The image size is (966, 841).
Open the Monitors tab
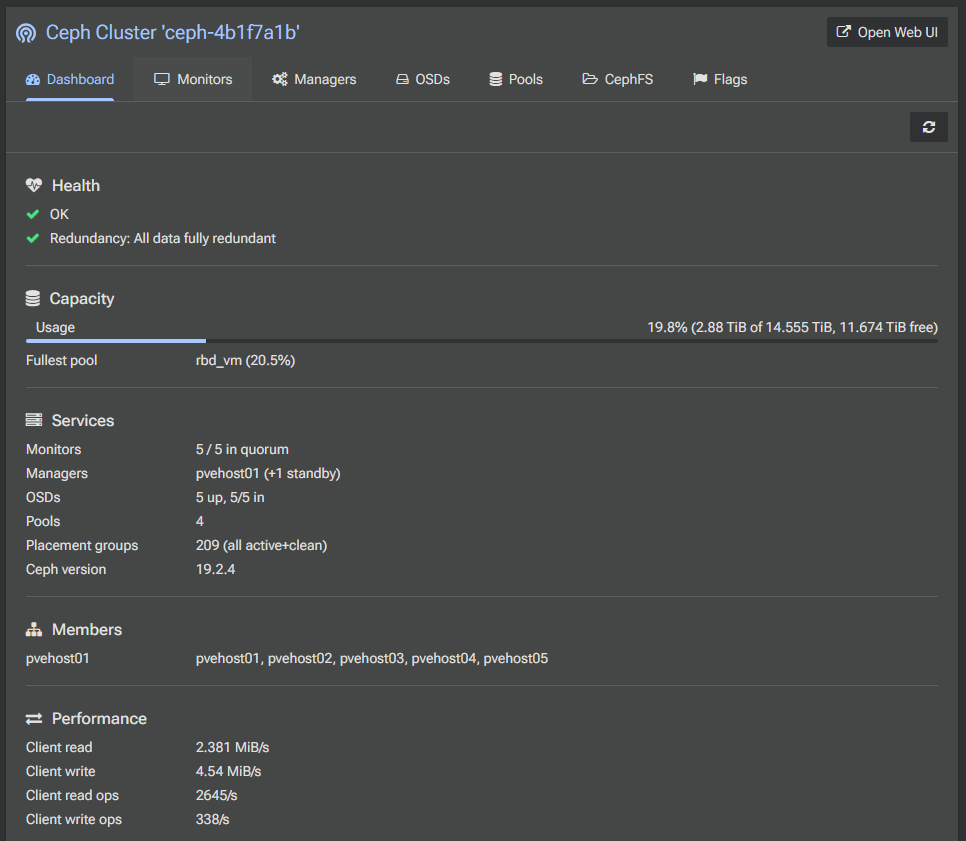pyautogui.click(x=193, y=79)
